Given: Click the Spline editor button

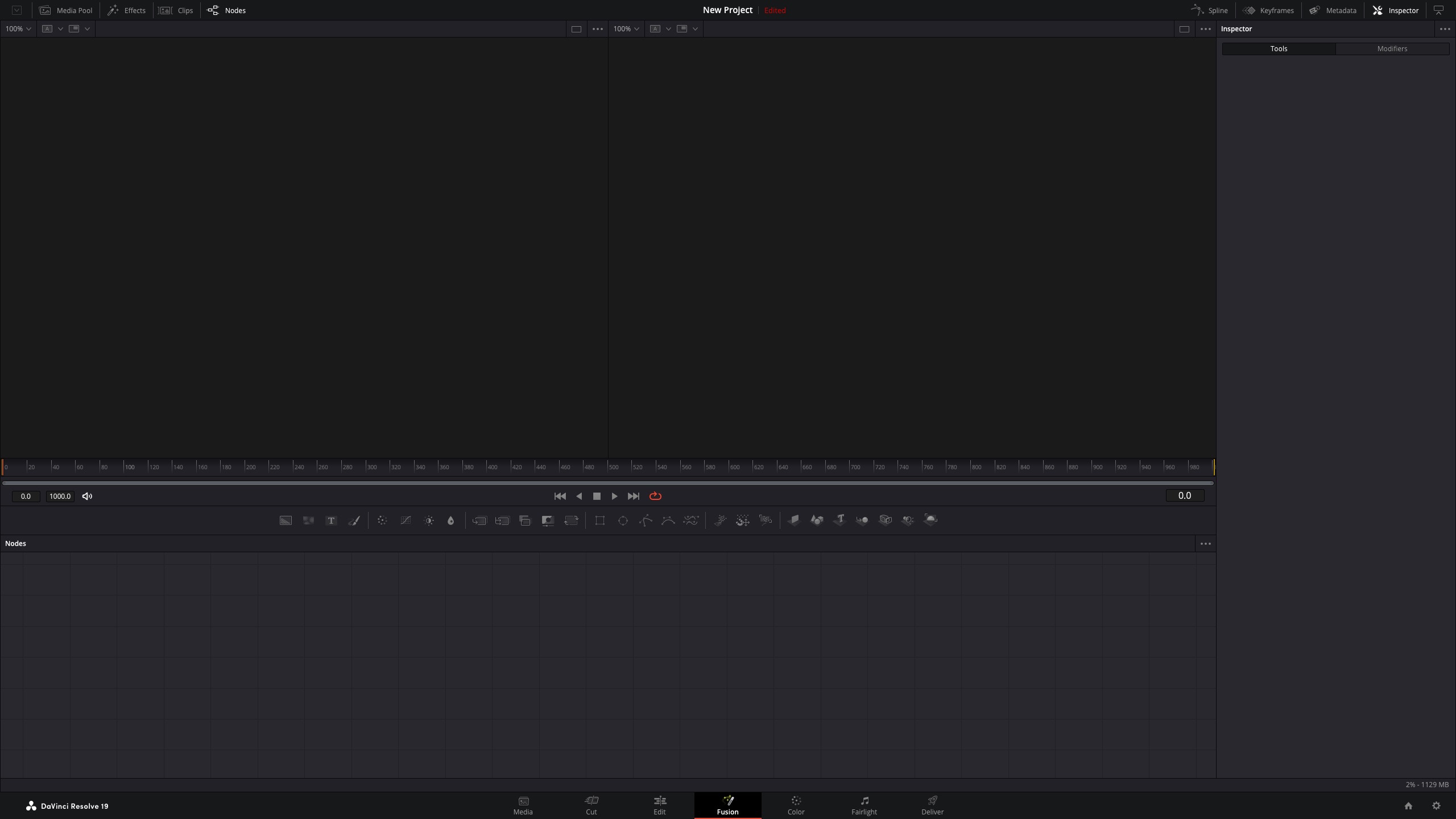Looking at the screenshot, I should tap(1209, 10).
